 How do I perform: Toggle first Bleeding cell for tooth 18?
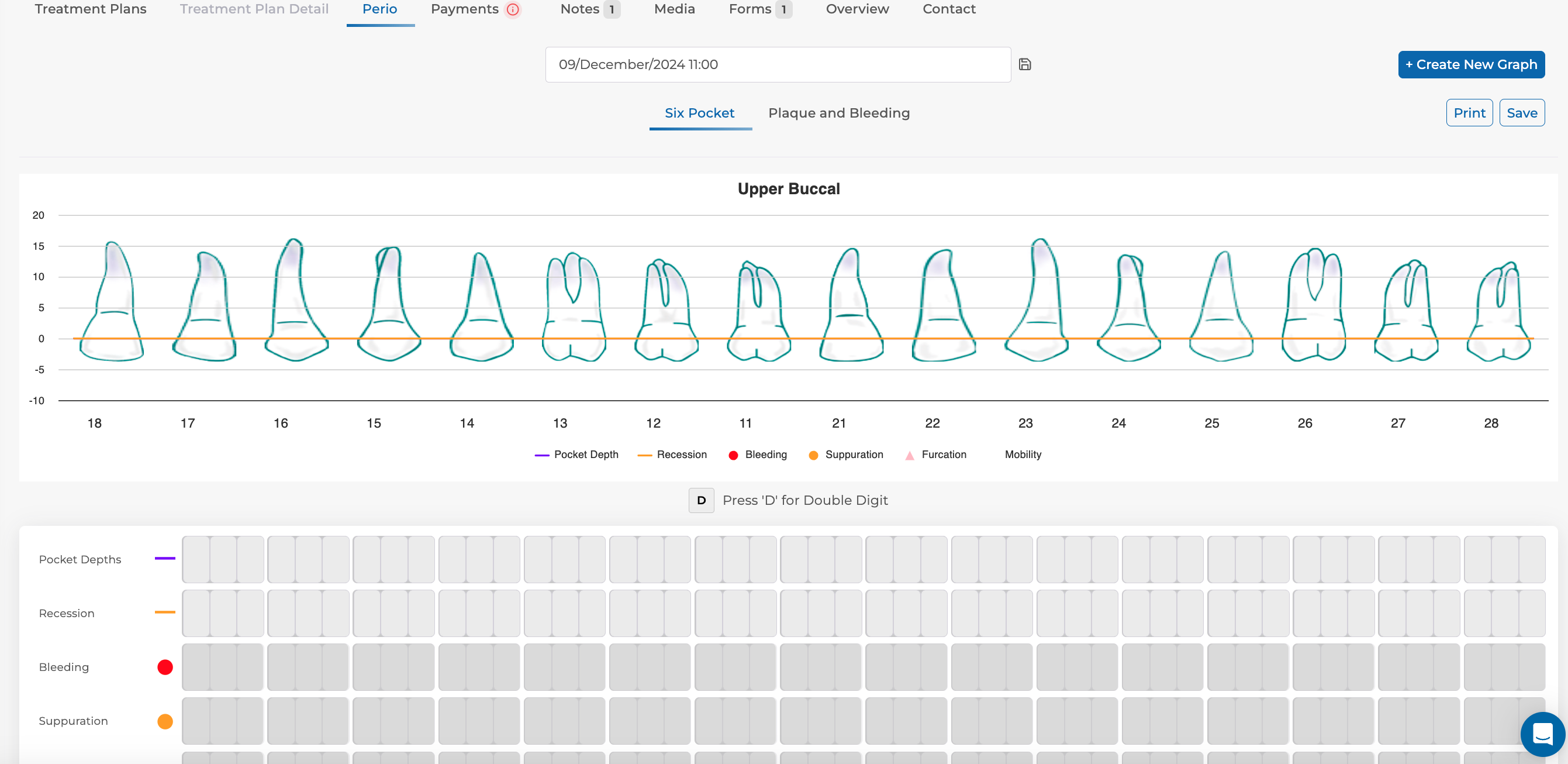pyautogui.click(x=195, y=667)
